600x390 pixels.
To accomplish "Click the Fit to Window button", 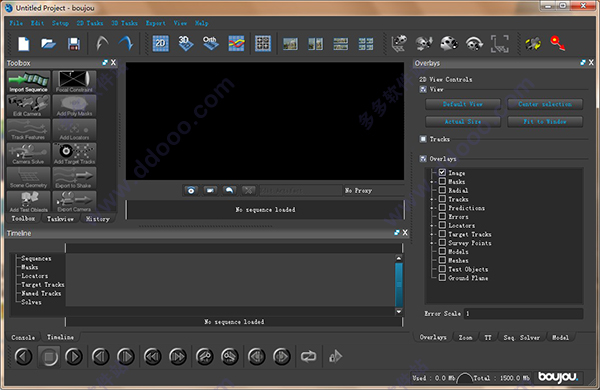I will pos(545,122).
